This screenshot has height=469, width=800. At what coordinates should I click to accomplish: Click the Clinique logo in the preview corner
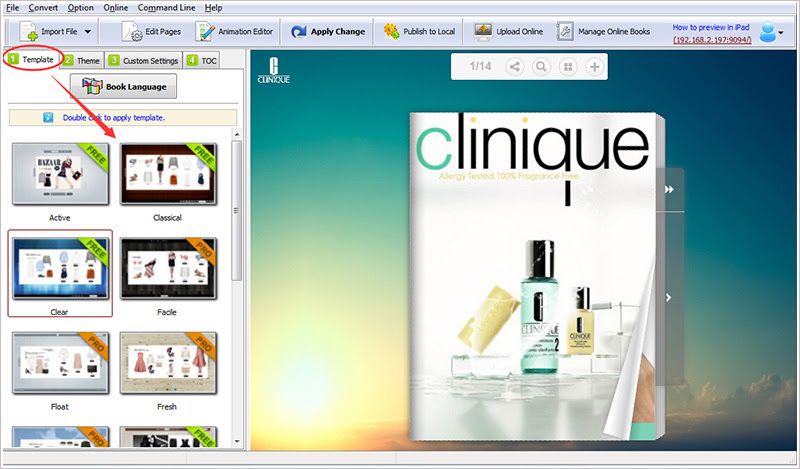pos(273,70)
